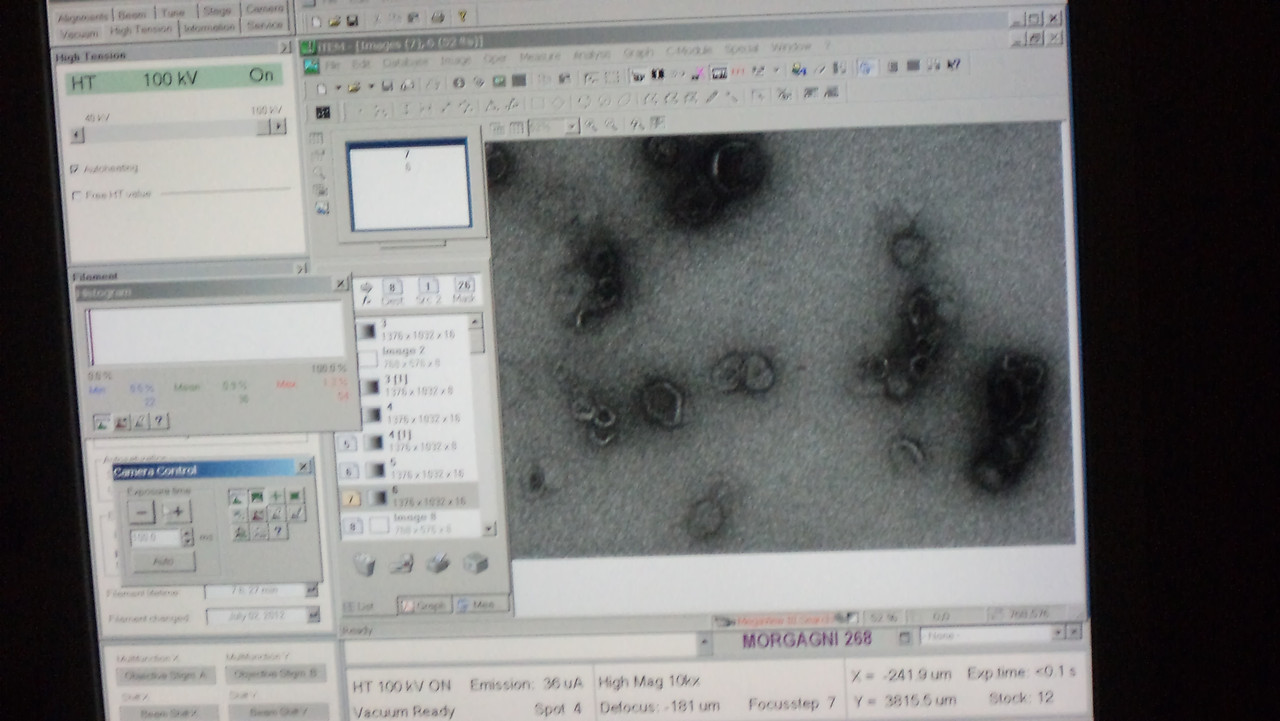Click the printer icon in the top toolbar
This screenshot has height=721, width=1280.
(x=437, y=18)
